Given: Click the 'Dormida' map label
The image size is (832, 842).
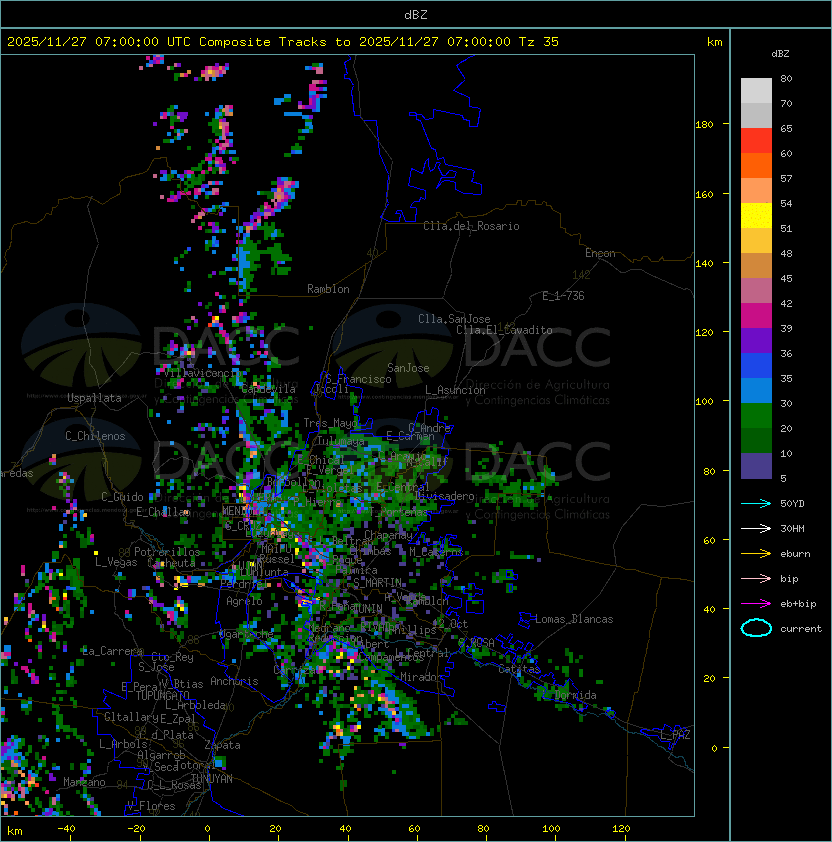Looking at the screenshot, I should click(575, 695).
